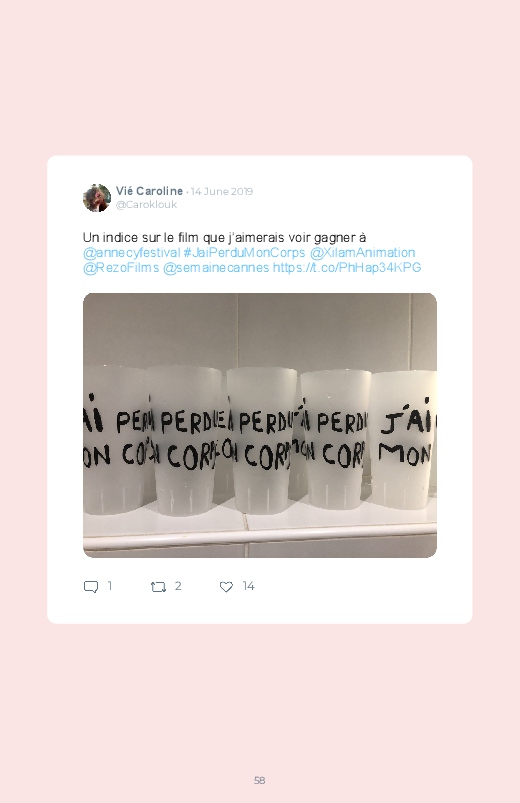
Task: Open the Vié Caroline display name
Action: (149, 191)
